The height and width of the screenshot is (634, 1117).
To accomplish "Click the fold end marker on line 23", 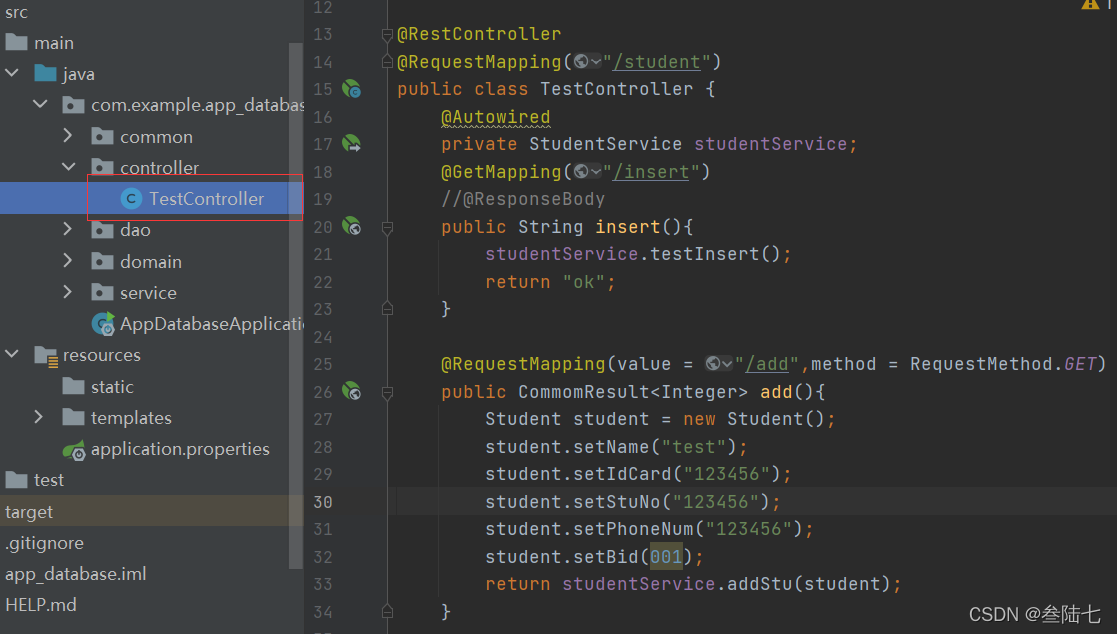I will [388, 308].
